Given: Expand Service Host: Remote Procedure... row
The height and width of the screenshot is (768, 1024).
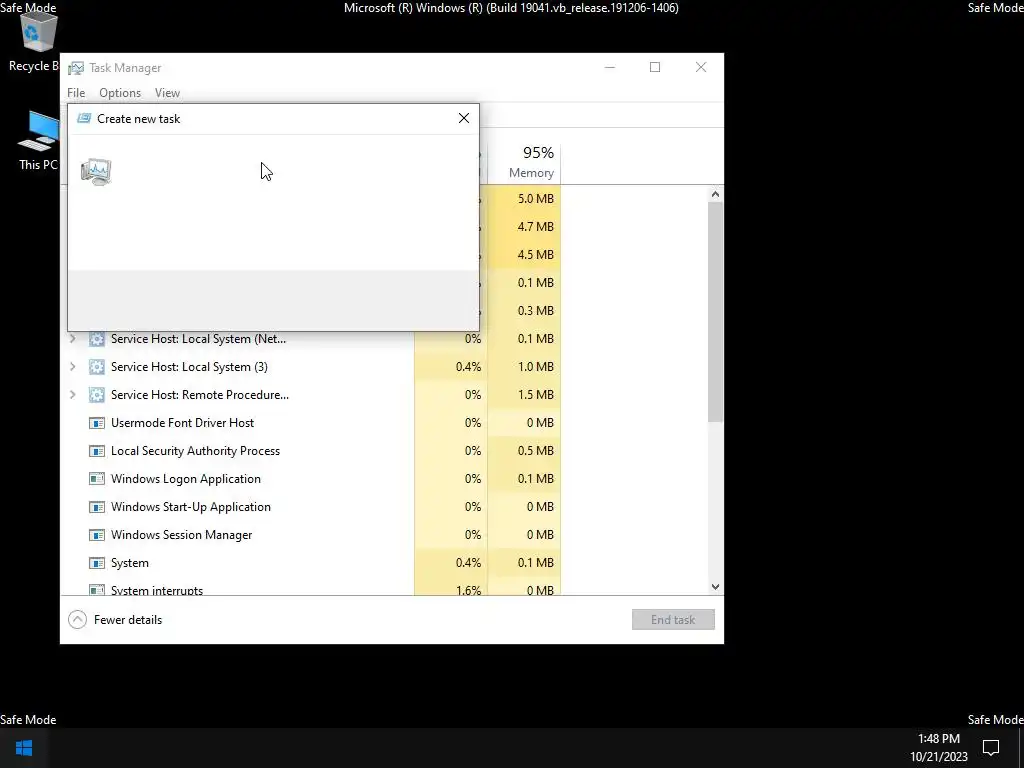Looking at the screenshot, I should [x=73, y=394].
